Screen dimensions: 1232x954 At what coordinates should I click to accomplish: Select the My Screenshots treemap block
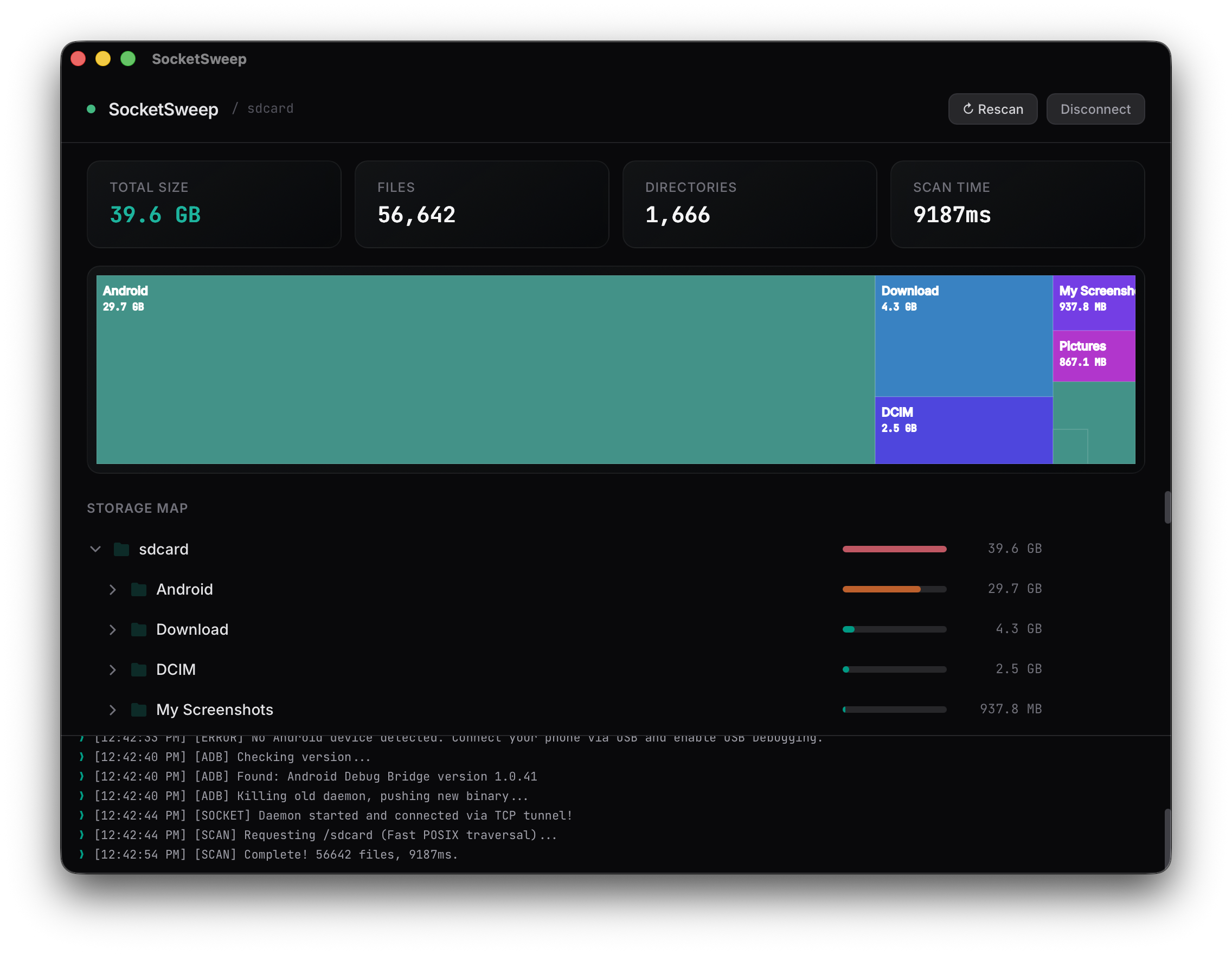pos(1094,302)
